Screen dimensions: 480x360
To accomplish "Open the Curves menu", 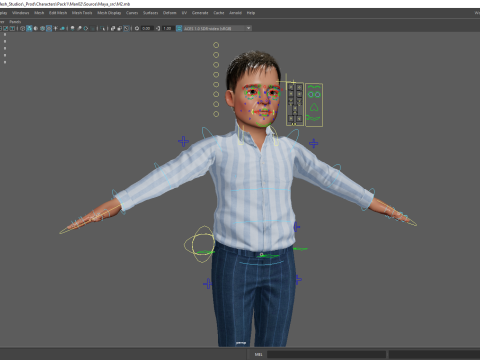I will tap(132, 13).
